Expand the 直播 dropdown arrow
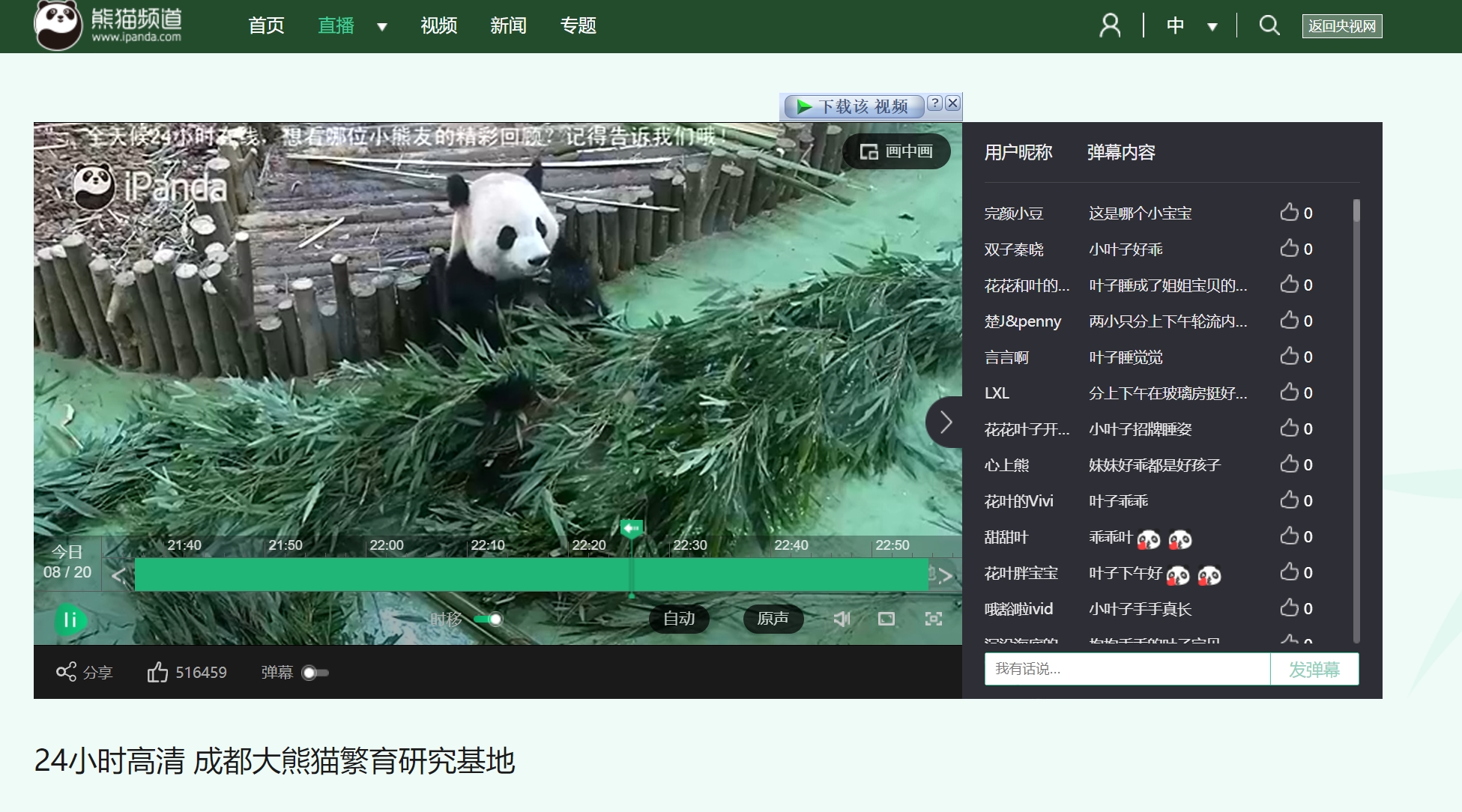This screenshot has height=812, width=1462. tap(382, 27)
